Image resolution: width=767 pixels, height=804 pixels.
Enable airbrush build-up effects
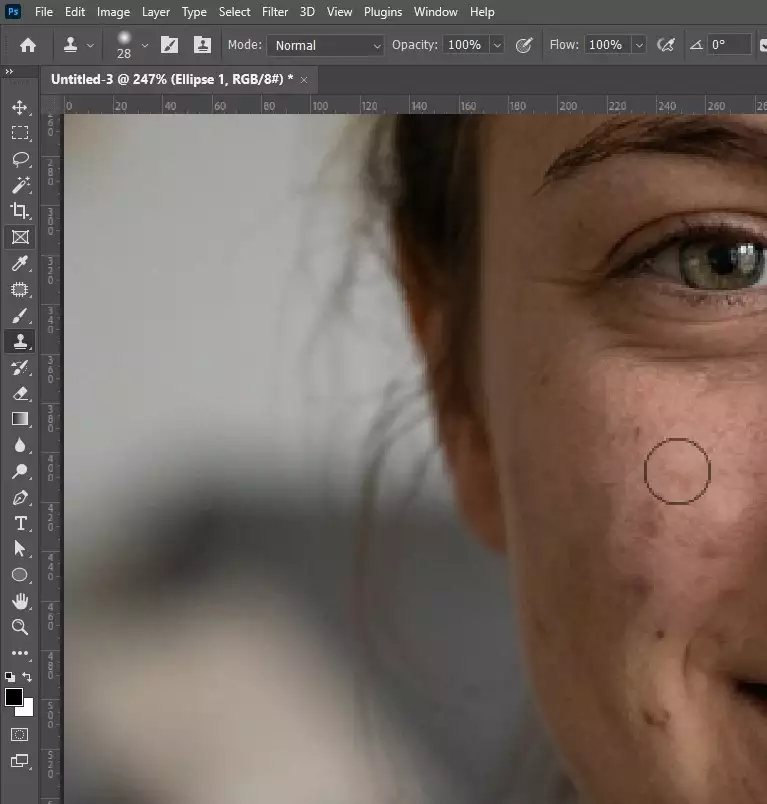pos(665,45)
